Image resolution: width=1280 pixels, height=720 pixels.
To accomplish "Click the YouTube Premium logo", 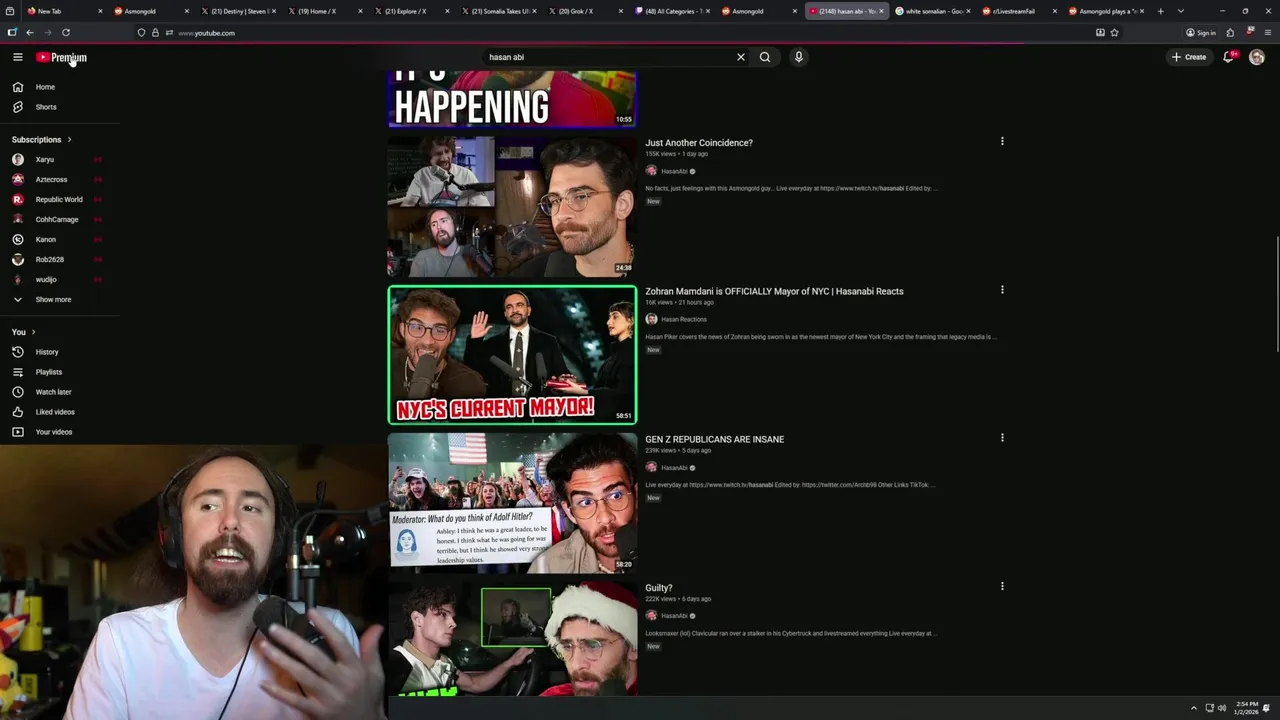I will 62,57.
